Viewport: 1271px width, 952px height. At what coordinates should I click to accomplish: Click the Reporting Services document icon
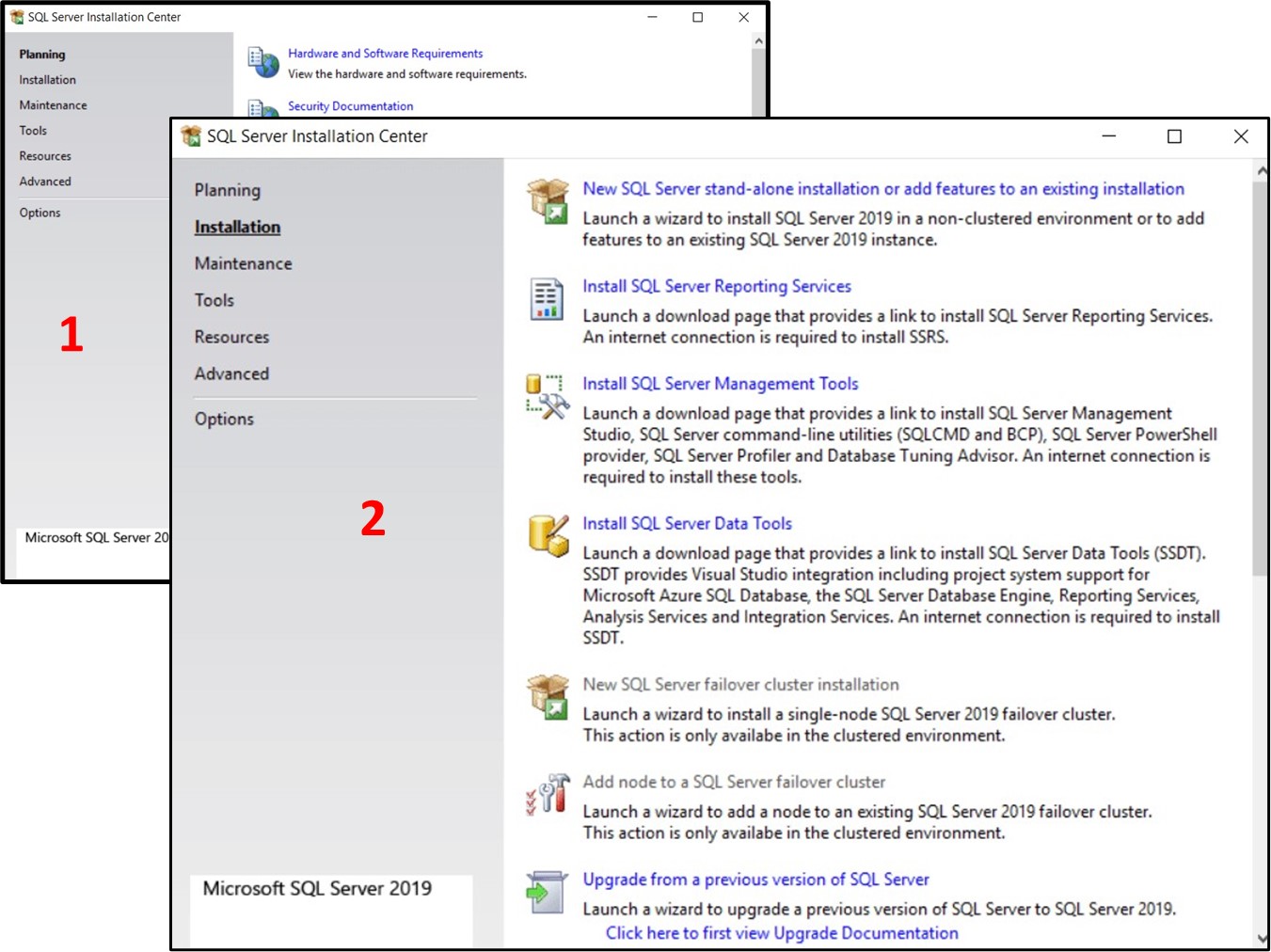click(x=547, y=299)
